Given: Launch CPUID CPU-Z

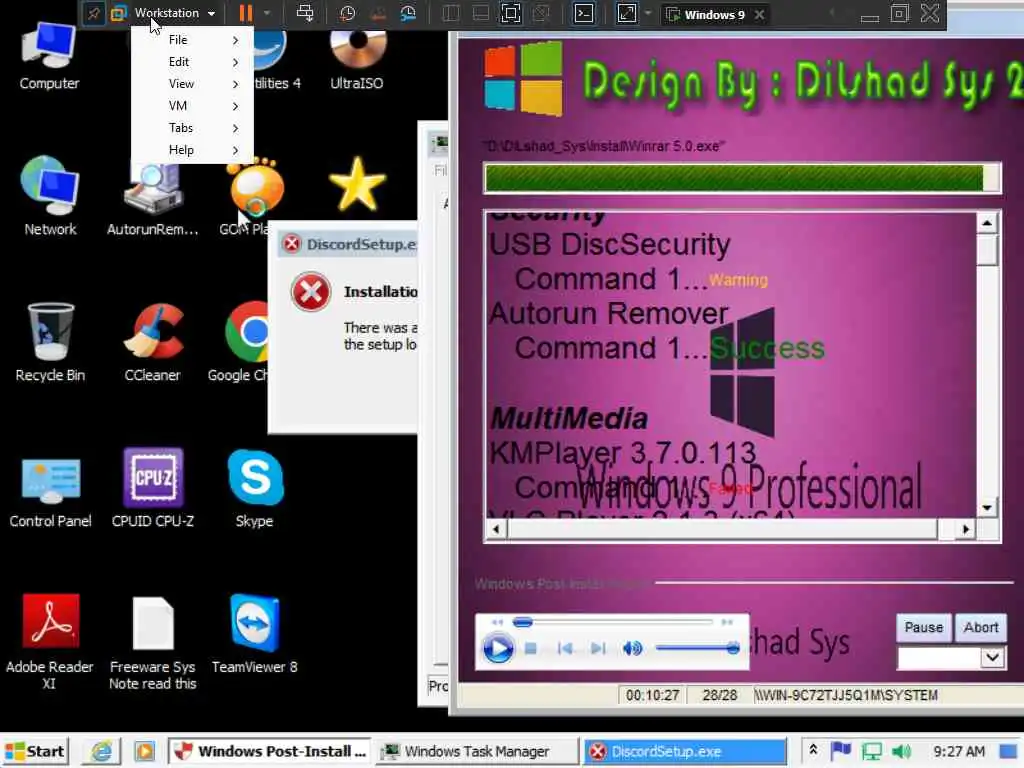Looking at the screenshot, I should (x=153, y=488).
